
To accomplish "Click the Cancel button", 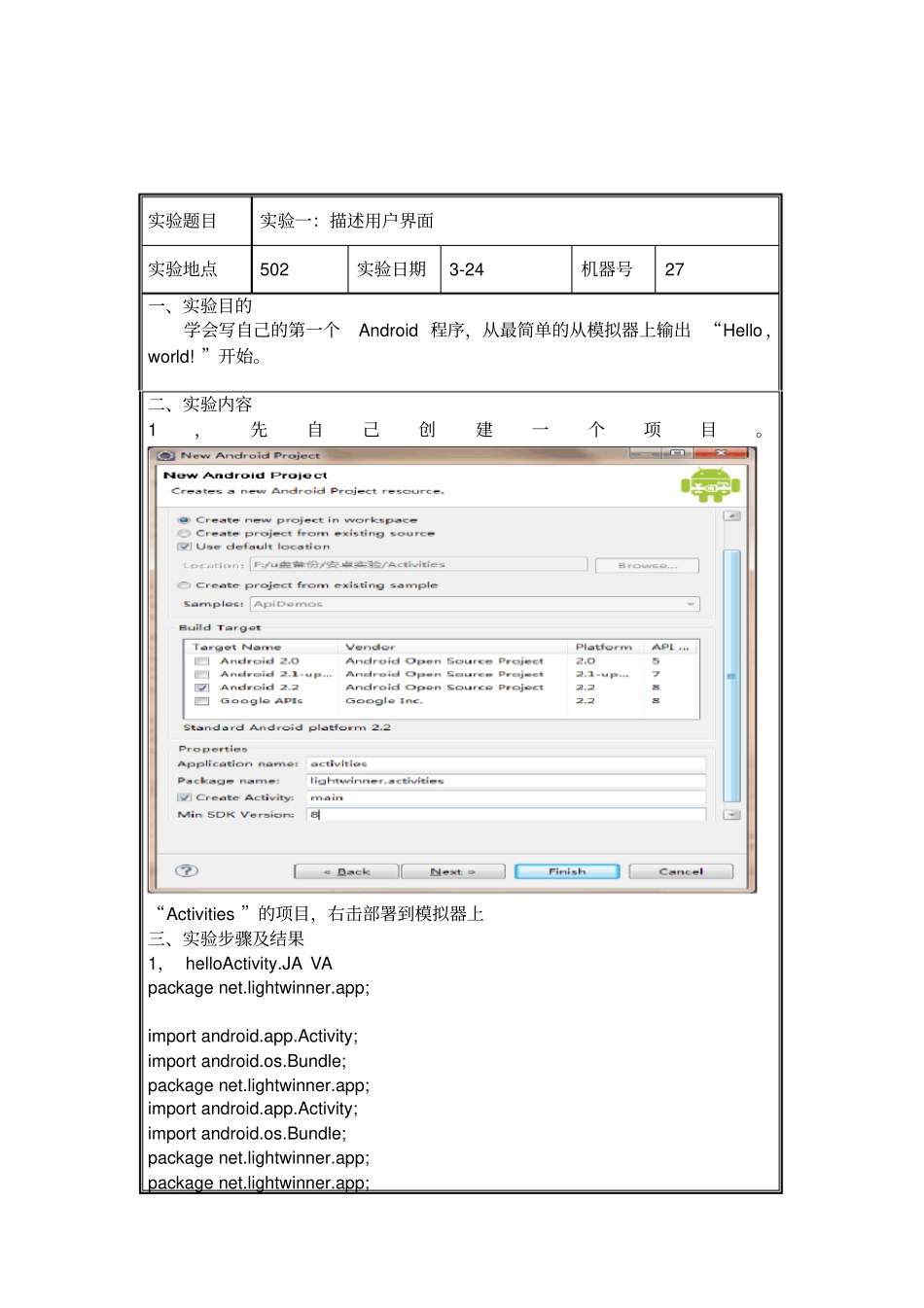I will pyautogui.click(x=681, y=871).
